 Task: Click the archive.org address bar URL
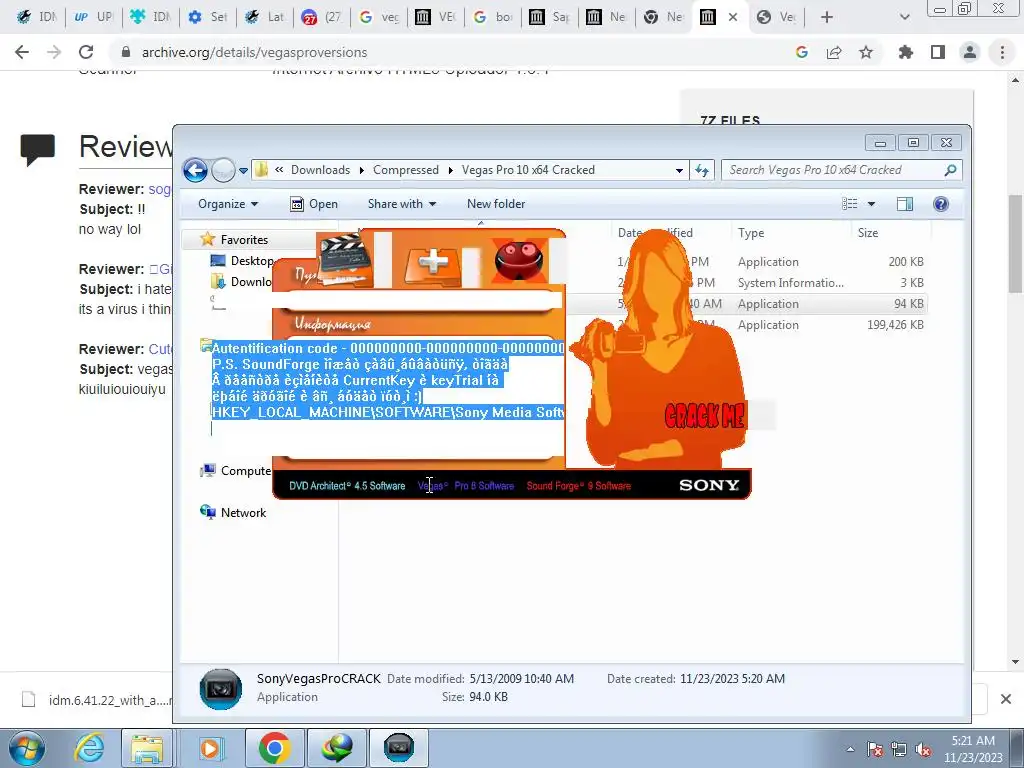[254, 52]
